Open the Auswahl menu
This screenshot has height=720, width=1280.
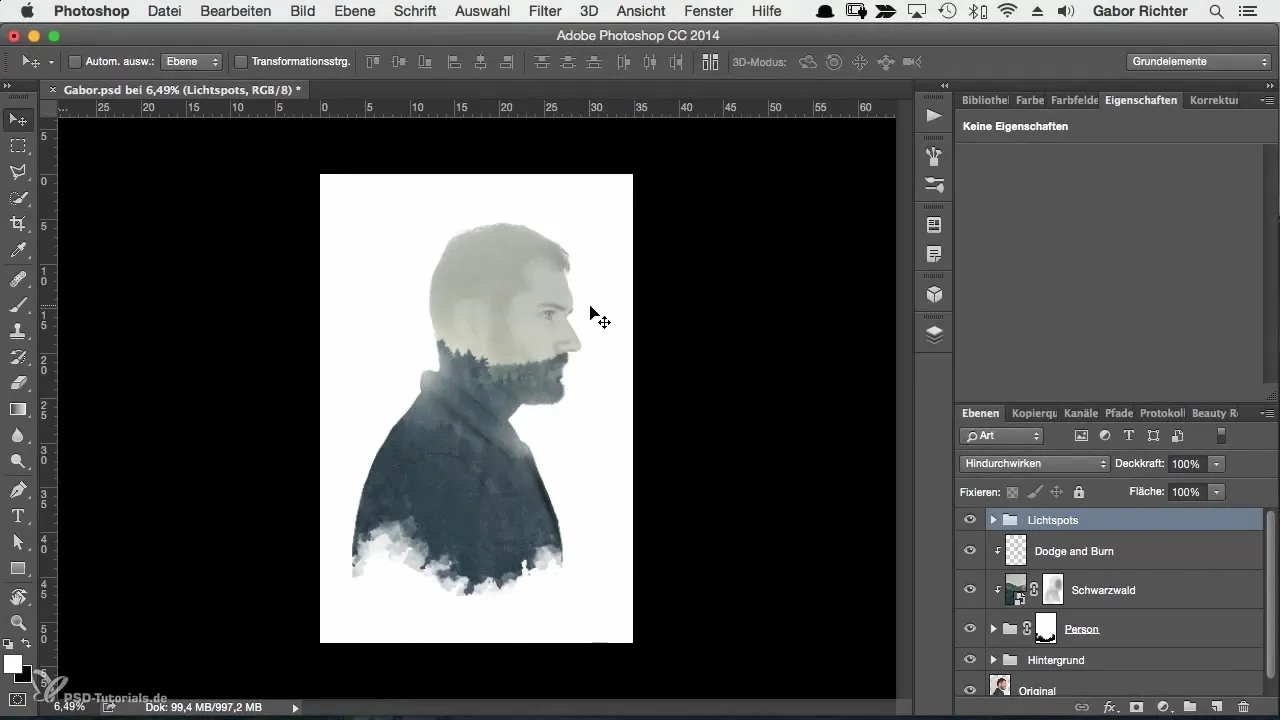coord(482,11)
